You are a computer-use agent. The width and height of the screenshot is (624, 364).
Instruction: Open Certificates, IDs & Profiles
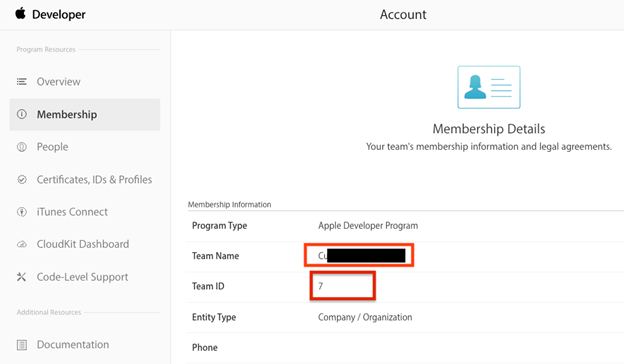point(94,179)
